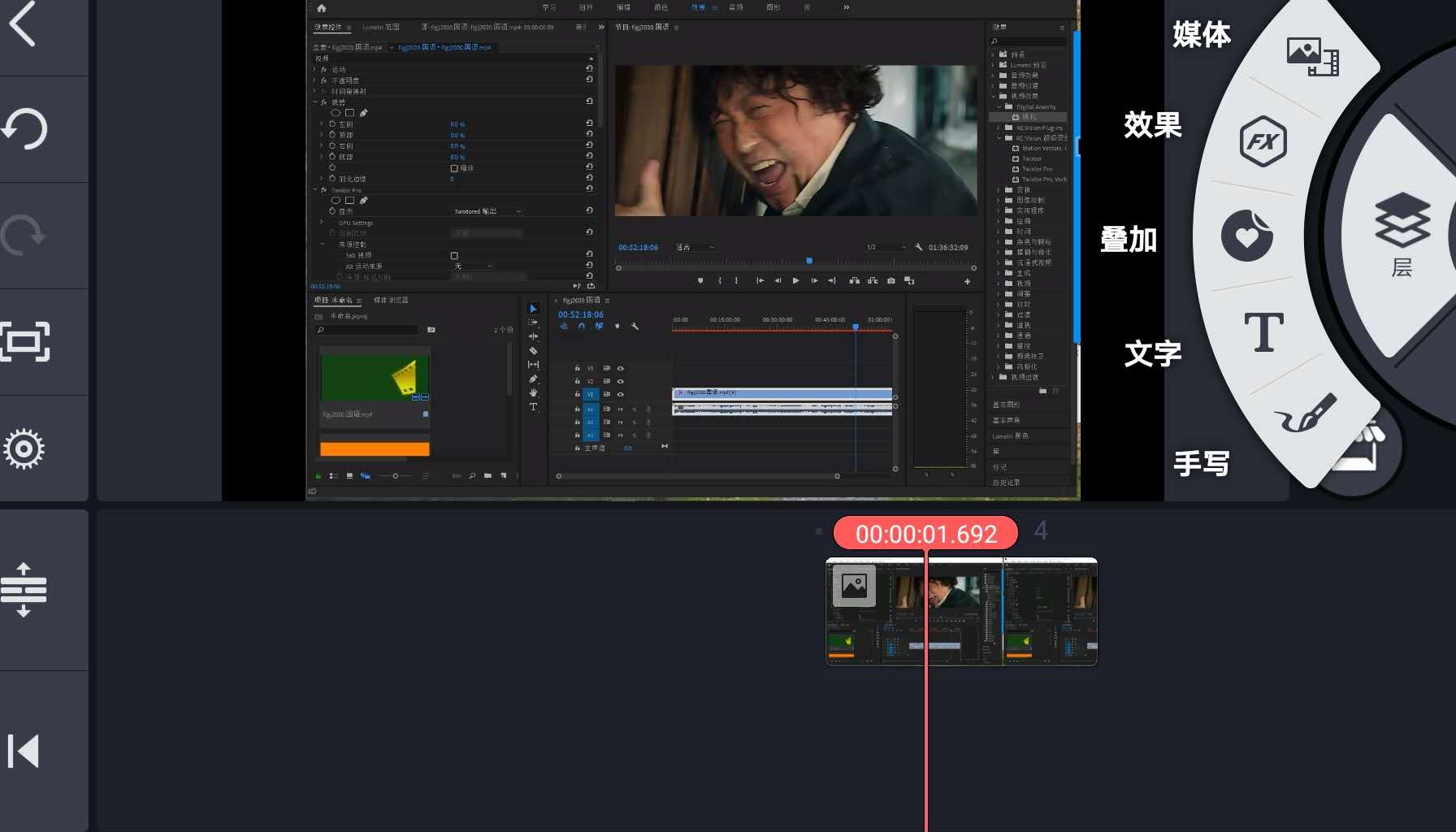Switch to the Lumetri 范围 tab
The image size is (1456, 832).
[x=381, y=28]
